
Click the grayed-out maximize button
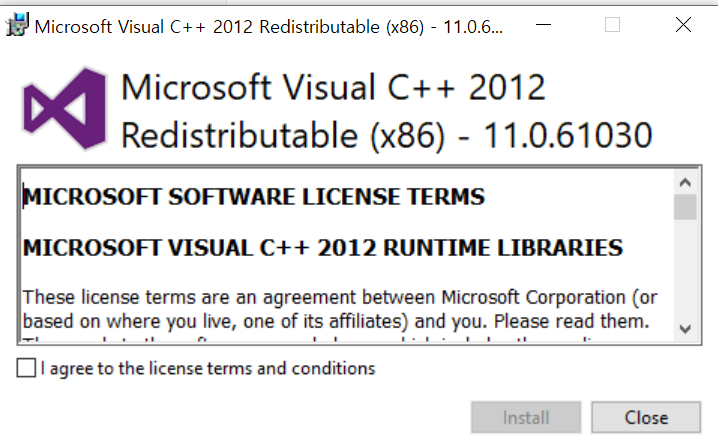612,26
